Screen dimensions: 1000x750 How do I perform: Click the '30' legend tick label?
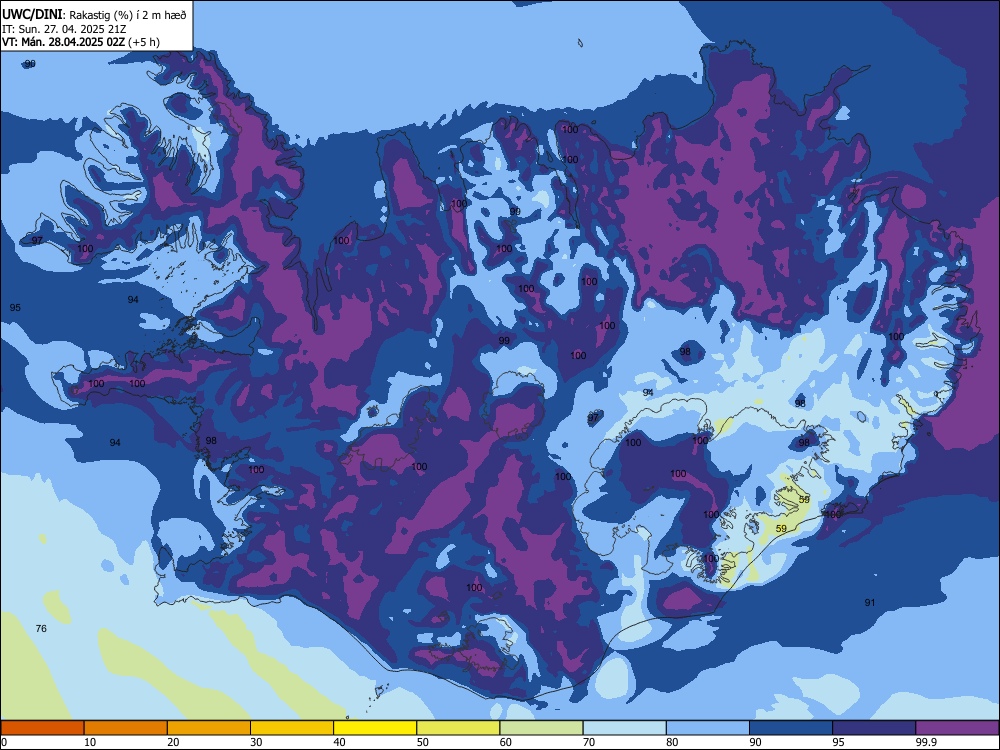(x=256, y=742)
